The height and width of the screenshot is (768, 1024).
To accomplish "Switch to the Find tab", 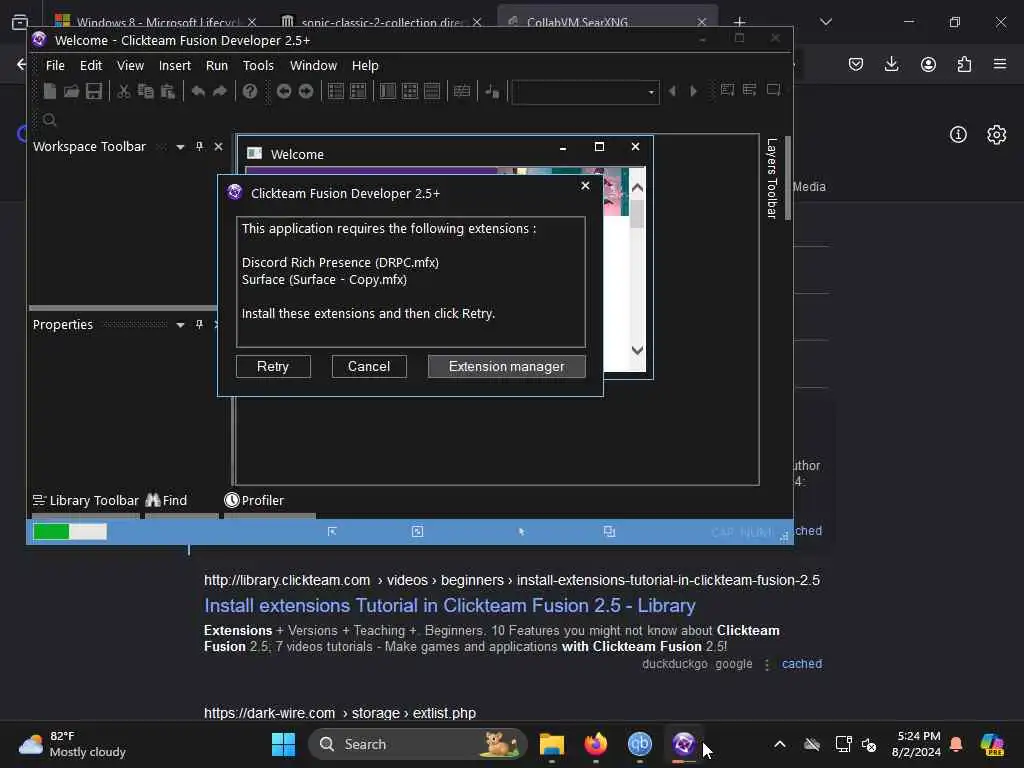I will 167,500.
